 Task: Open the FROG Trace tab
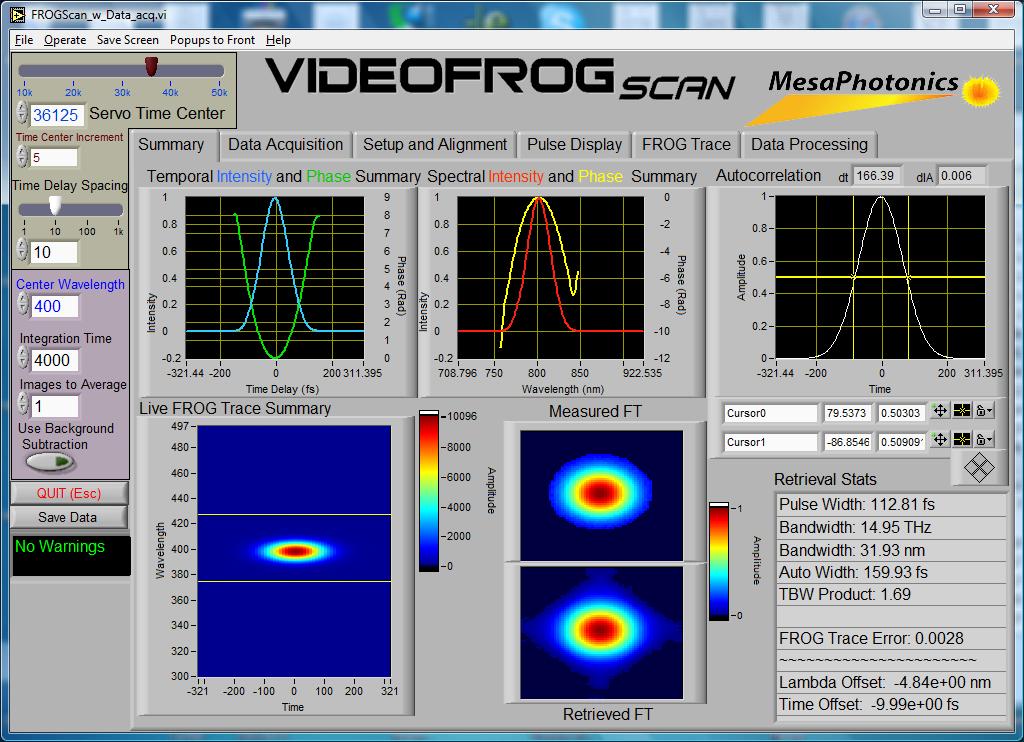click(686, 145)
